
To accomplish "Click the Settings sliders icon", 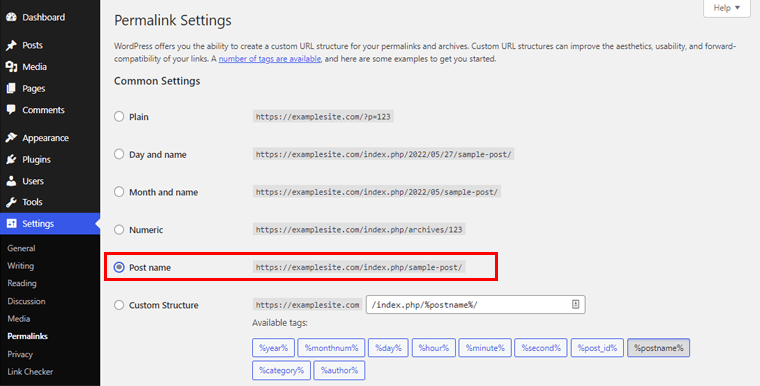I will coord(11,224).
